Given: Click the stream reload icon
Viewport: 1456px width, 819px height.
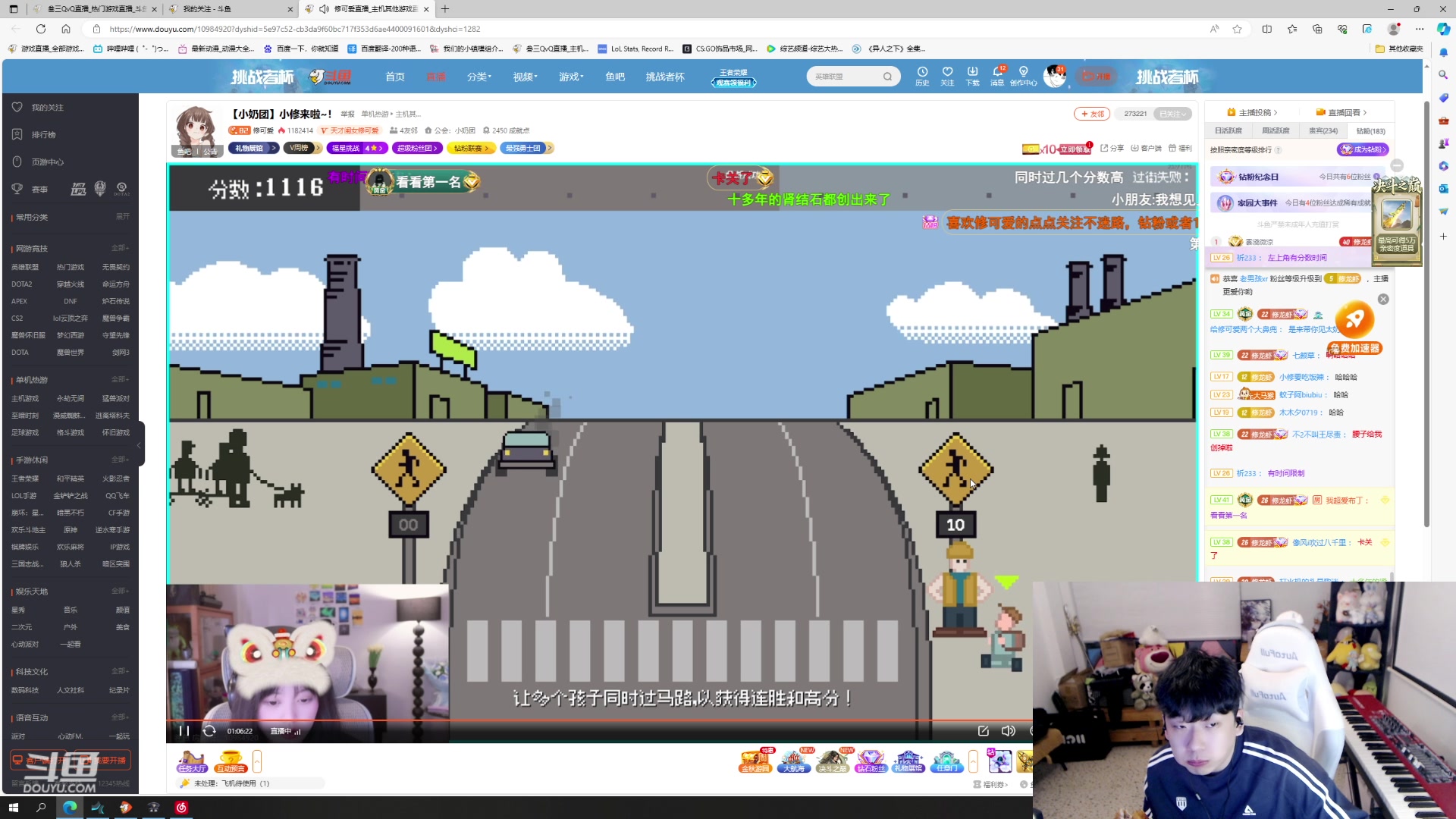Looking at the screenshot, I should point(209,731).
